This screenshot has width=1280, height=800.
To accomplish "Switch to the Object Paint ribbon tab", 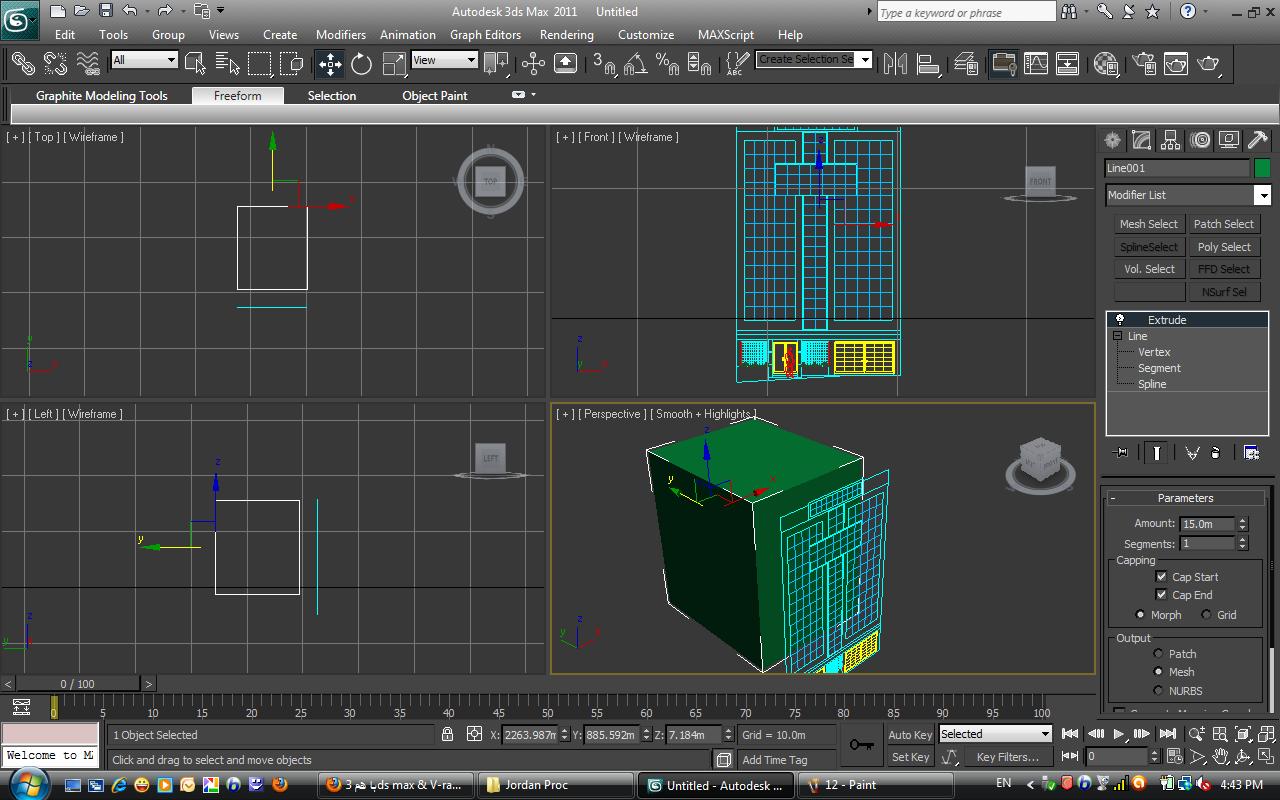I will point(434,96).
